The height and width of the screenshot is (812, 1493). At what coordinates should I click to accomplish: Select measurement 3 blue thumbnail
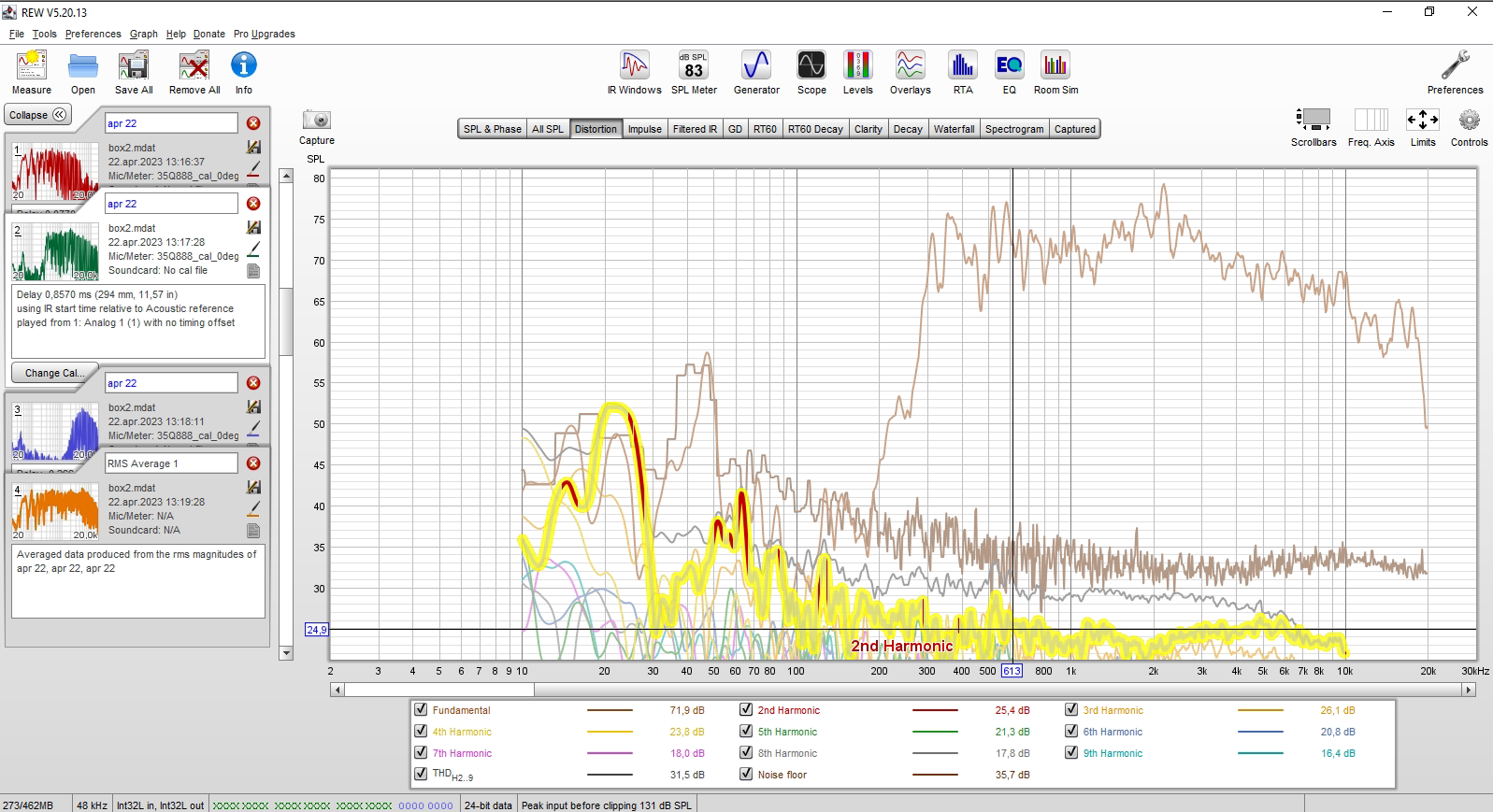click(x=54, y=431)
